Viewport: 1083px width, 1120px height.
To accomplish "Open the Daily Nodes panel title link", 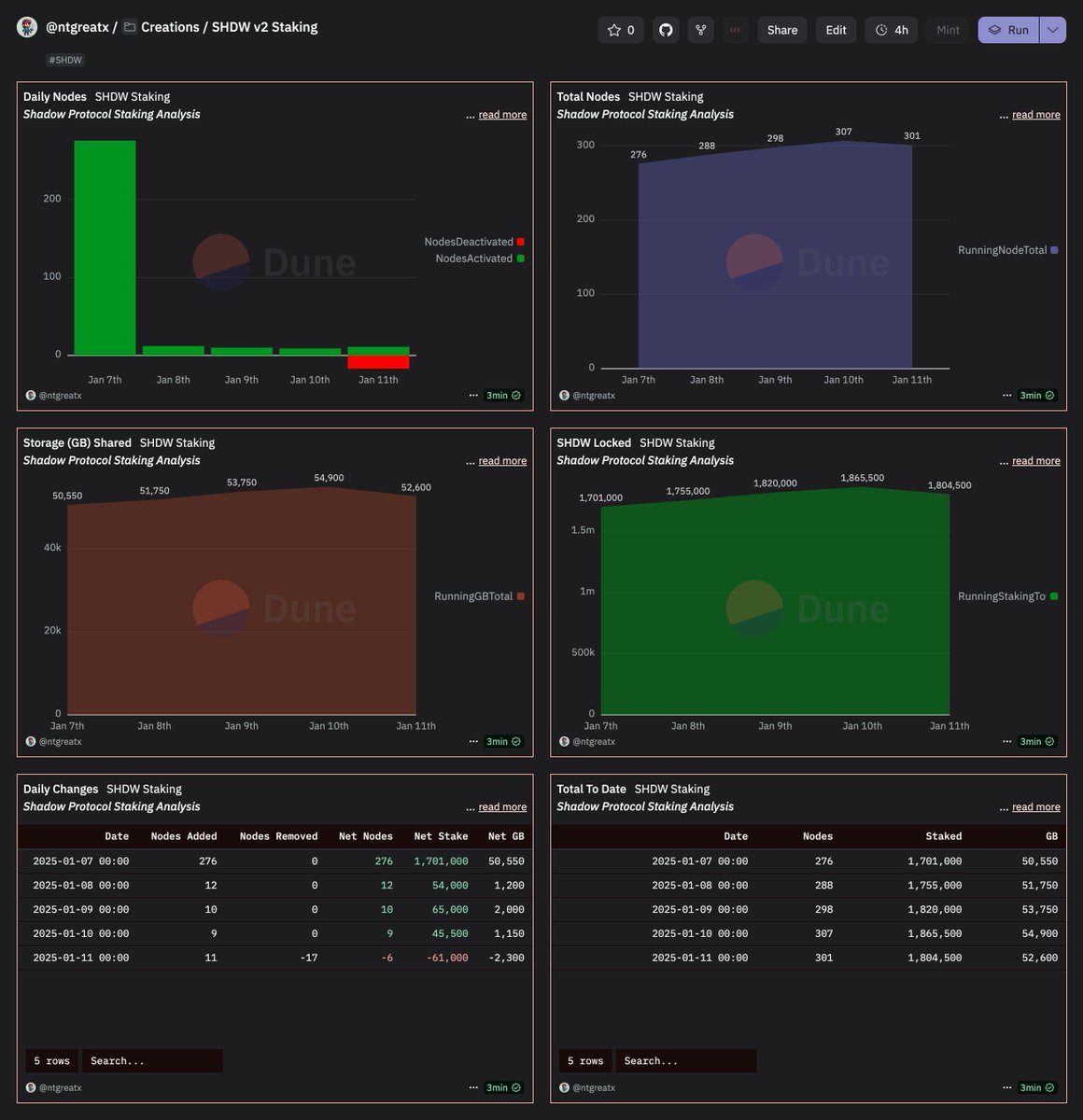I will click(x=55, y=96).
